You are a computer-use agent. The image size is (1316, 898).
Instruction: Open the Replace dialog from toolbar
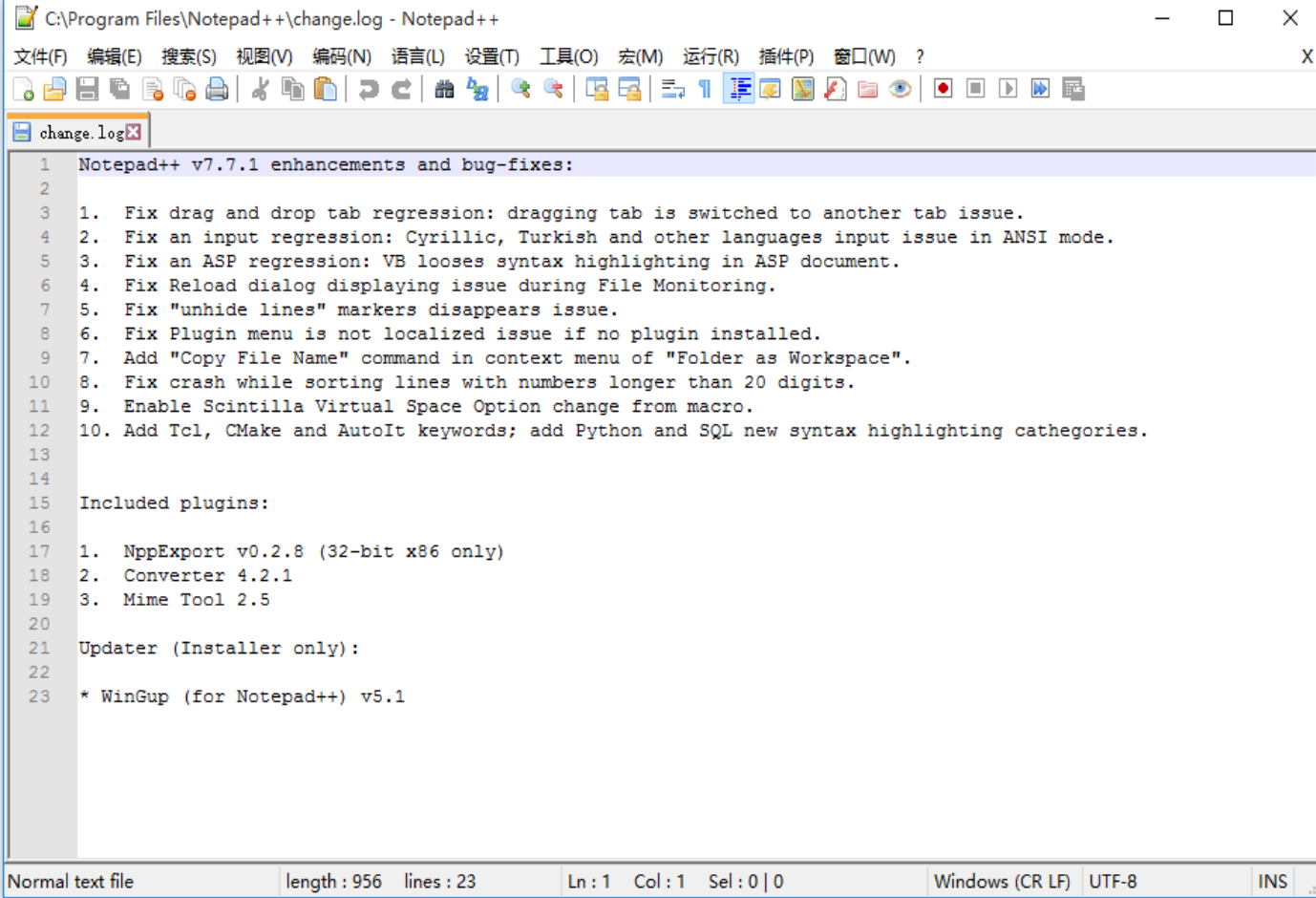[x=478, y=90]
